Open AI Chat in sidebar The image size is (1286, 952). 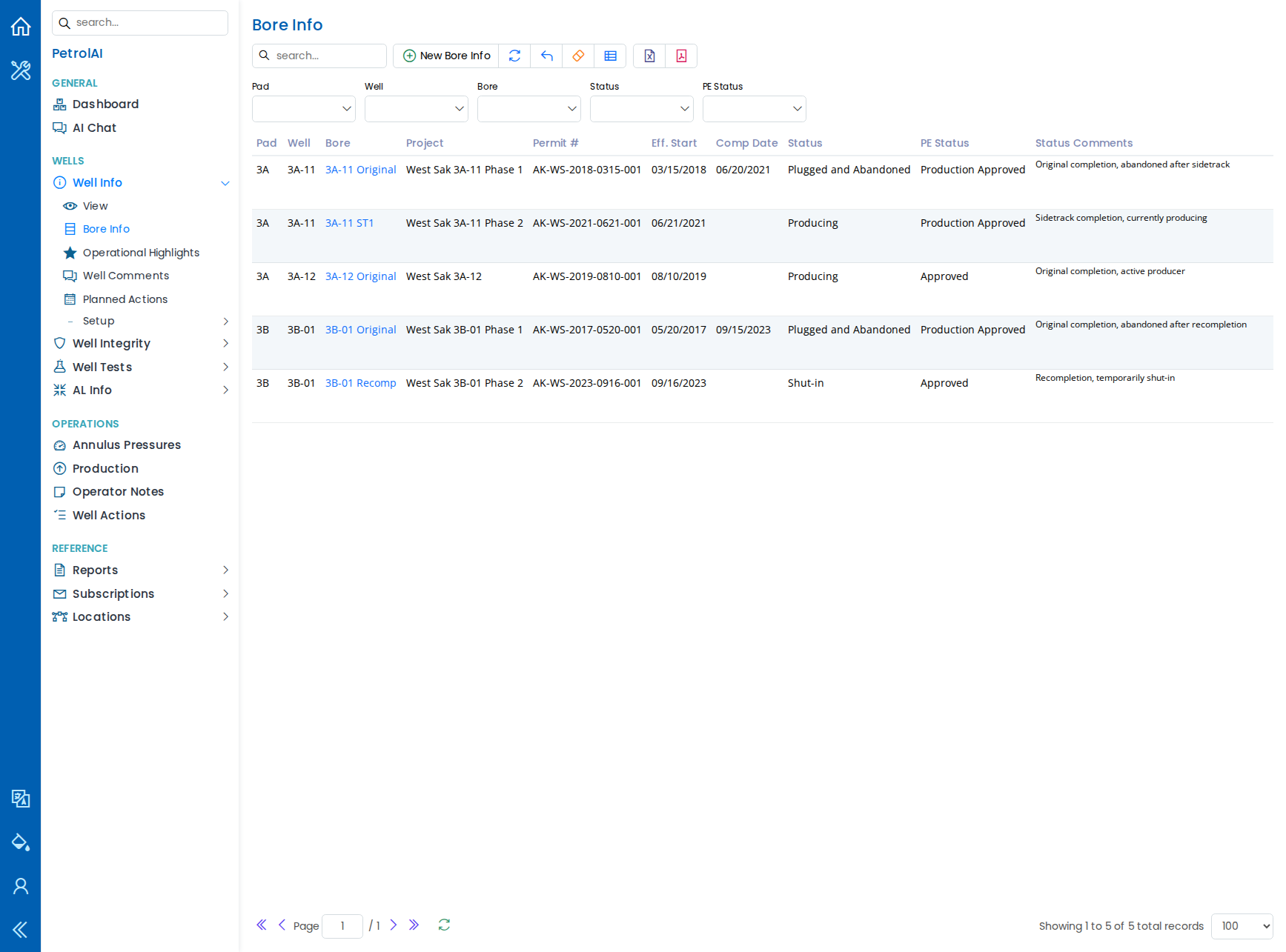pyautogui.click(x=94, y=128)
